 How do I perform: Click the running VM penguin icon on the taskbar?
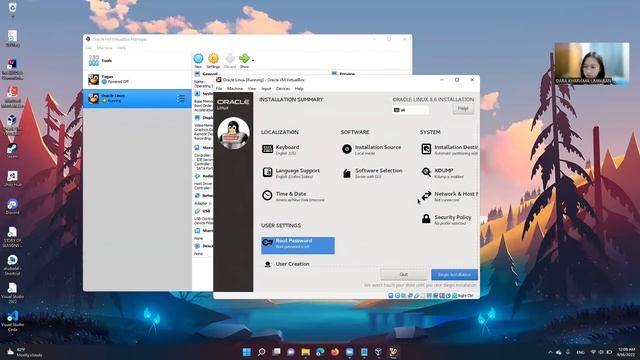tap(393, 352)
